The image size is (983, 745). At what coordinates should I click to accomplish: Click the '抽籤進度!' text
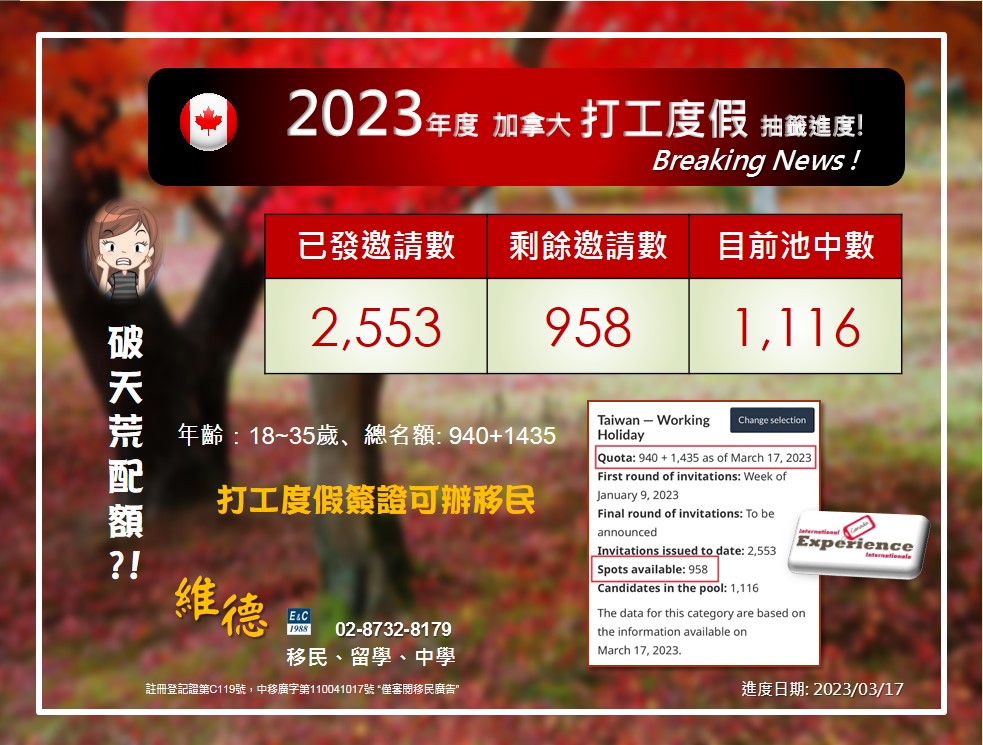coord(812,127)
